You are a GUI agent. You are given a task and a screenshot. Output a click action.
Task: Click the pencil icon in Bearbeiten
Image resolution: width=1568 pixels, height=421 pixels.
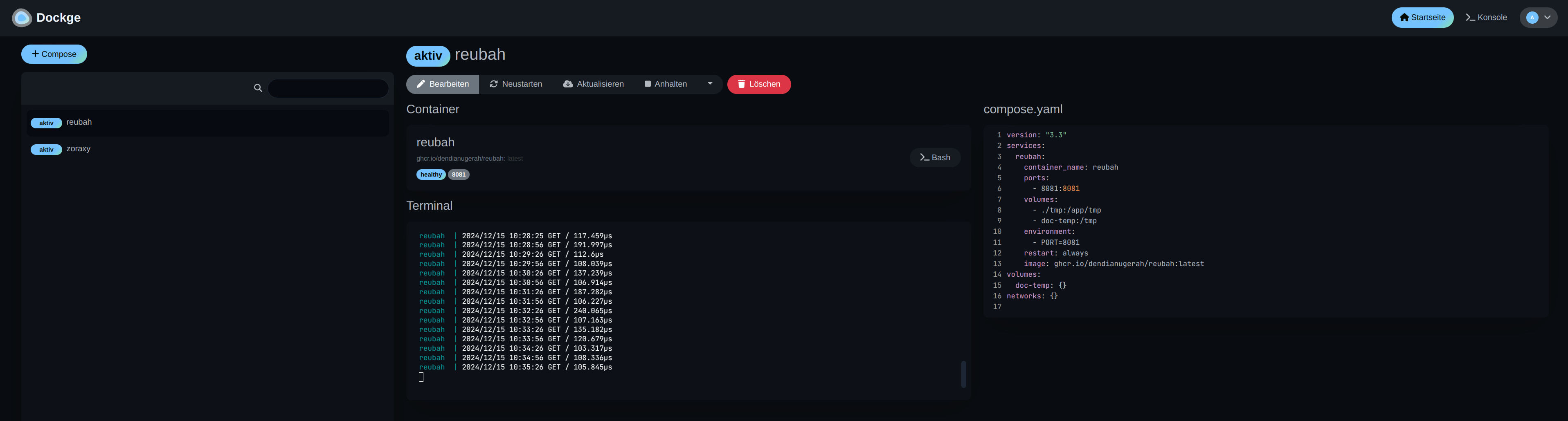click(421, 84)
